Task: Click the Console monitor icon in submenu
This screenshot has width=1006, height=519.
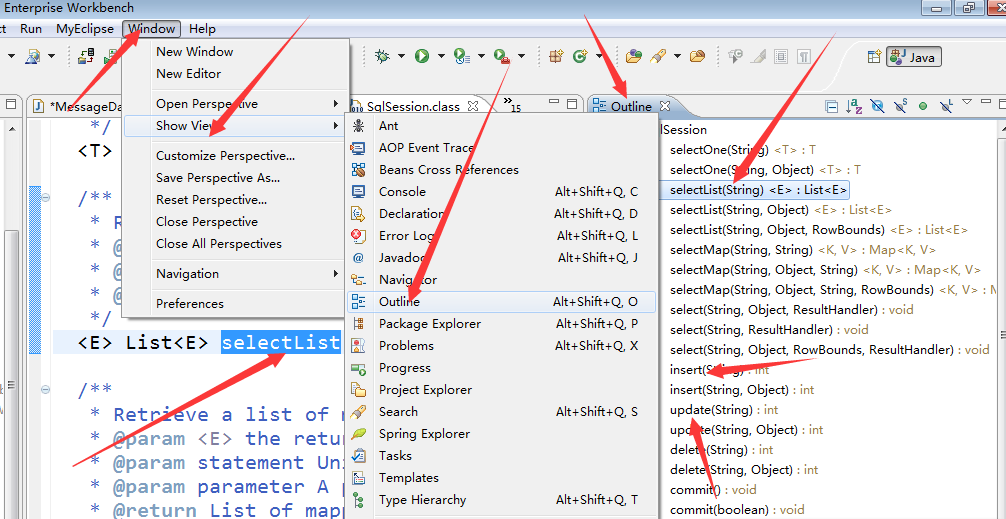Action: click(x=358, y=192)
